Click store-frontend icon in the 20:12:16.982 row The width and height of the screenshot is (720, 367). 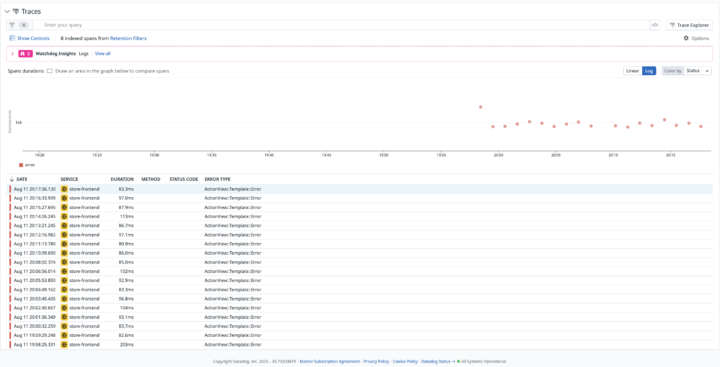(x=64, y=235)
